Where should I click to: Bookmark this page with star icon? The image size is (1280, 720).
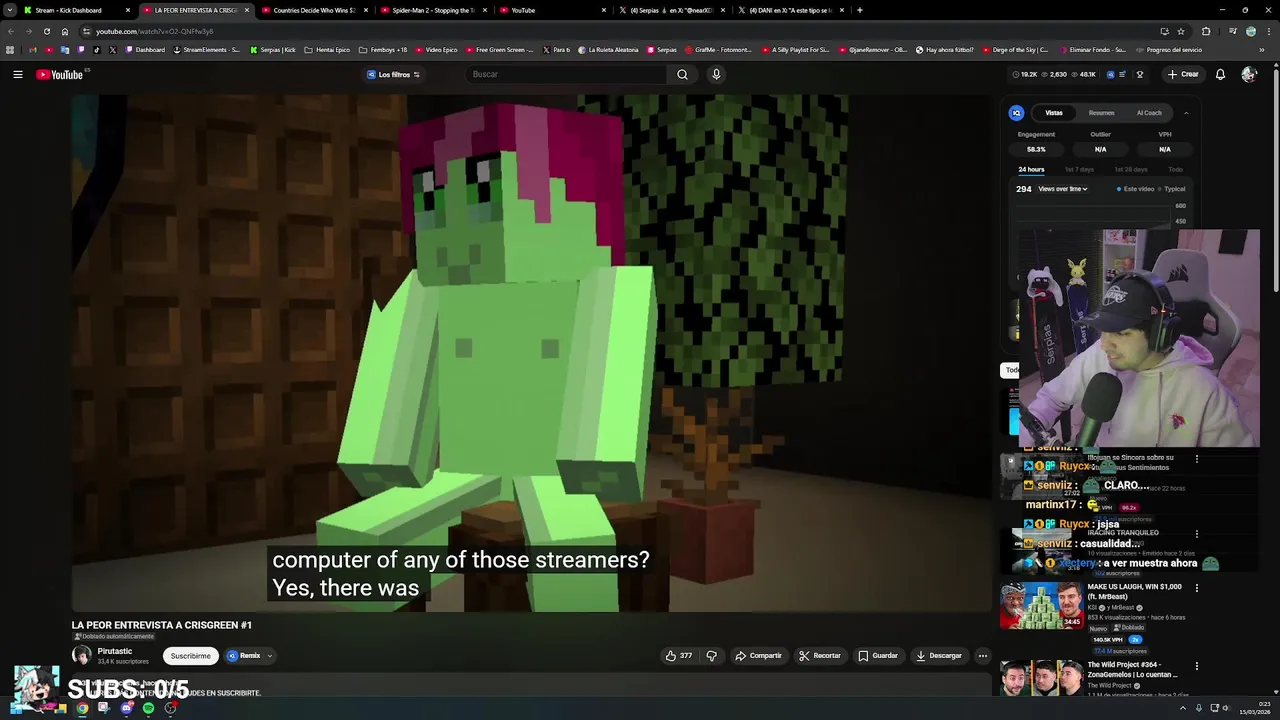click(x=1180, y=31)
